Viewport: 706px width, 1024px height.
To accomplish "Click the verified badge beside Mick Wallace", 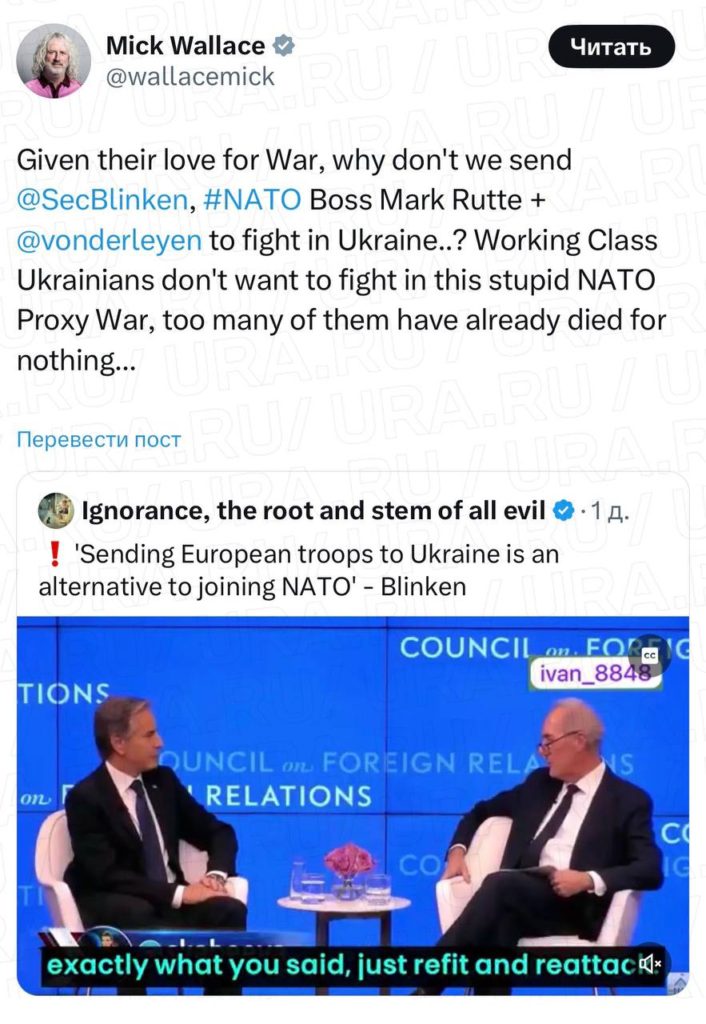I will click(x=284, y=46).
